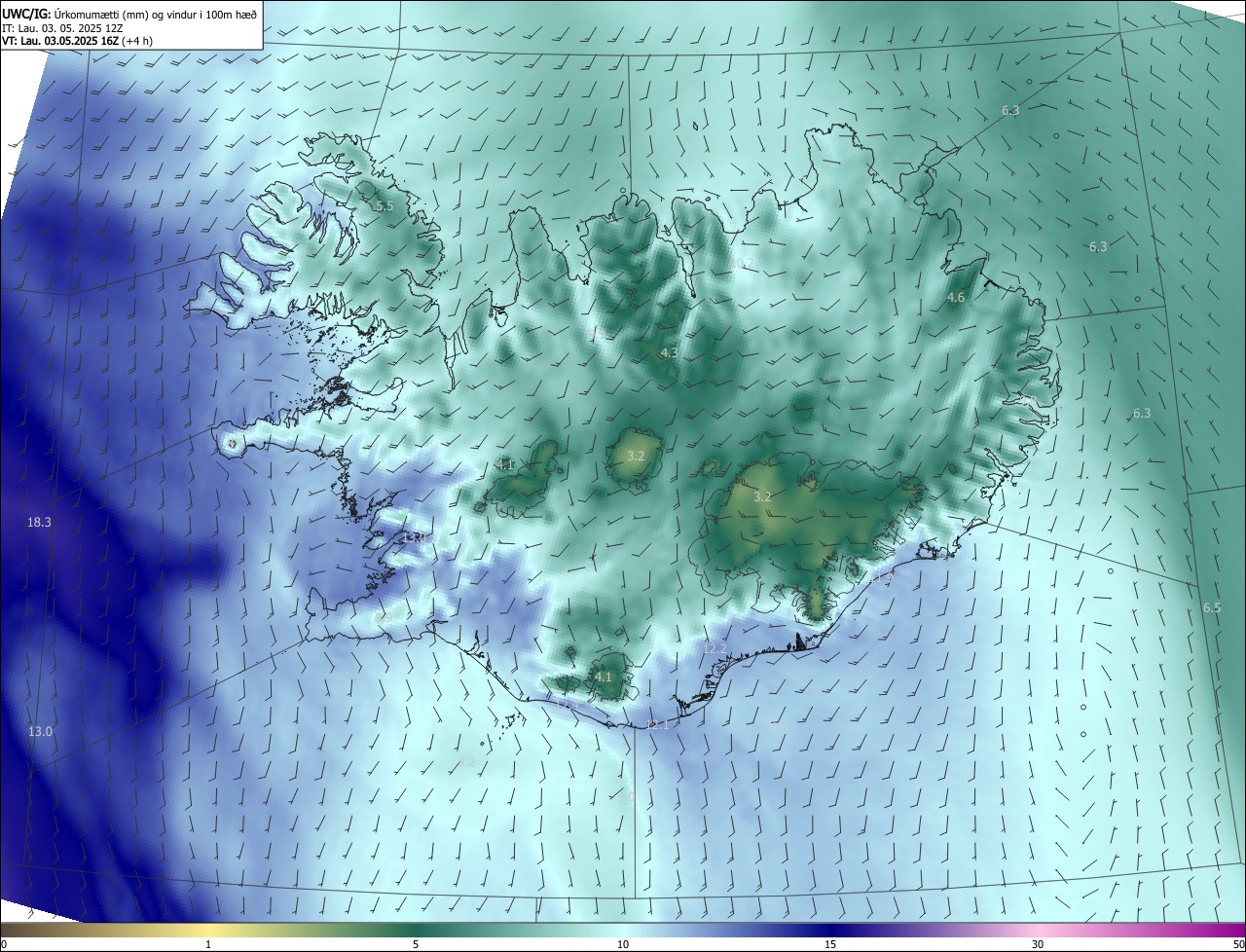Click the 9.0 value label over the southern sea
This screenshot has height=952, width=1246.
pyautogui.click(x=625, y=797)
